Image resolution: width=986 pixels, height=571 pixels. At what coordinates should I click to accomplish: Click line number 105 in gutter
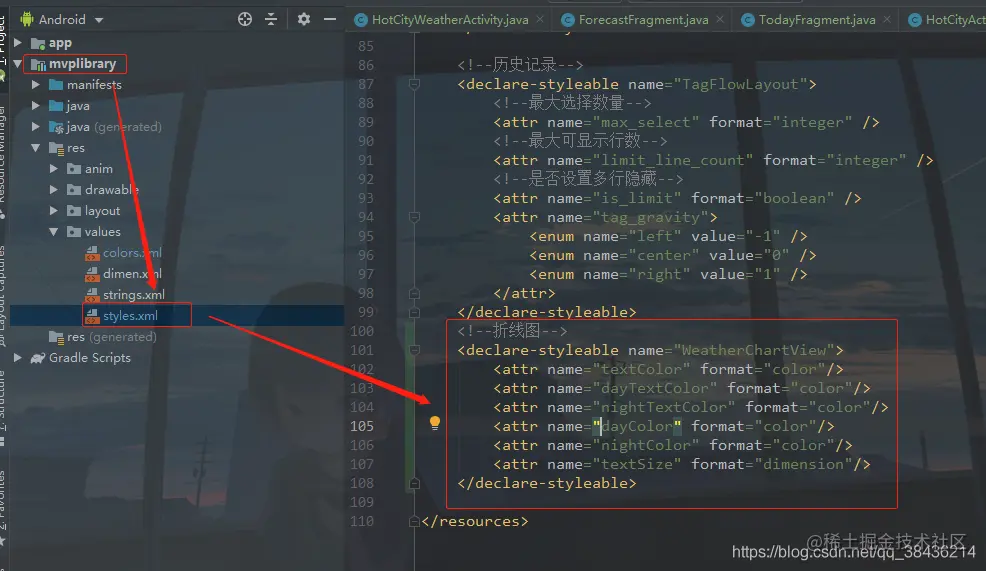coord(362,426)
